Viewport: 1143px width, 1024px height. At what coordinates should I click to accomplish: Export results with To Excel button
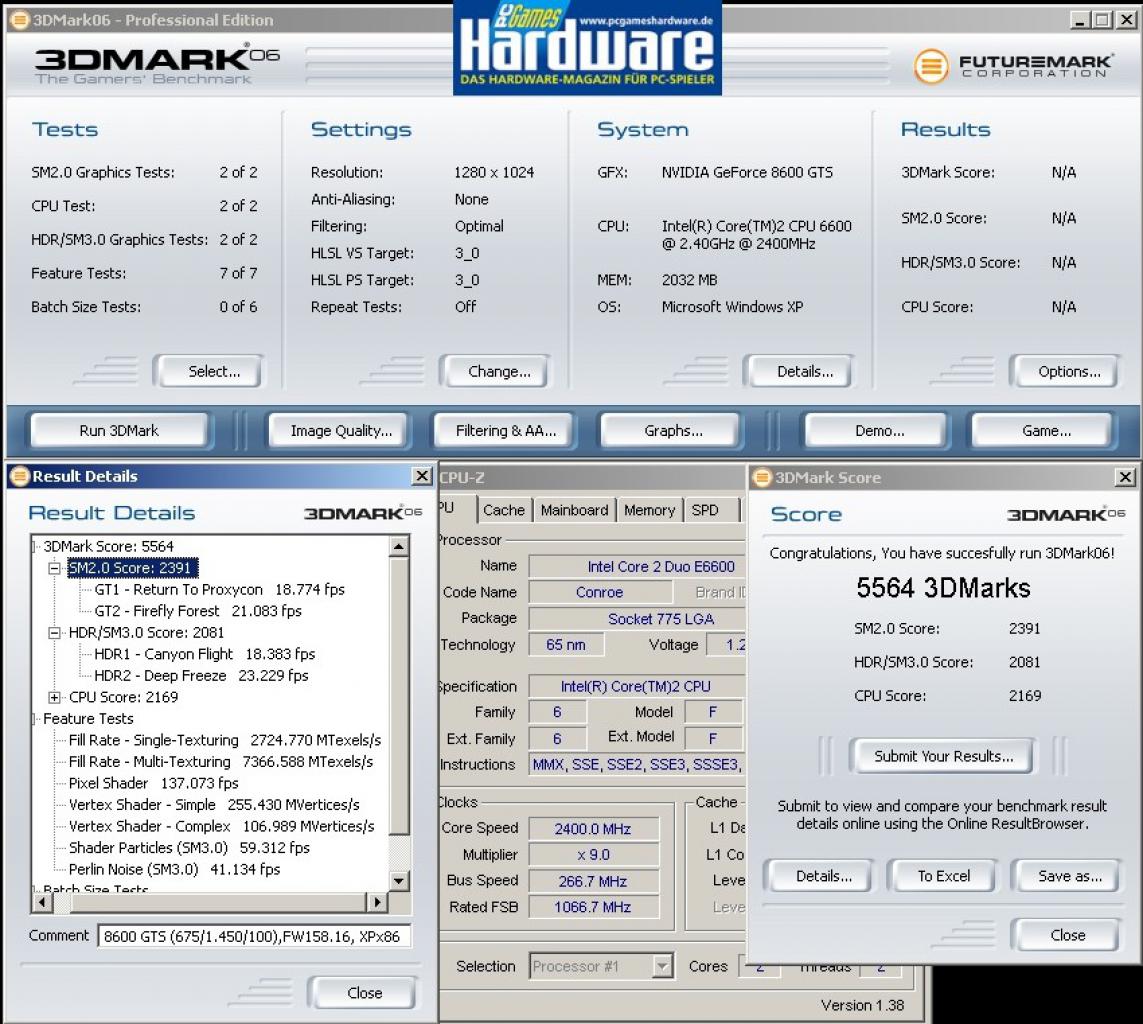pyautogui.click(x=943, y=876)
